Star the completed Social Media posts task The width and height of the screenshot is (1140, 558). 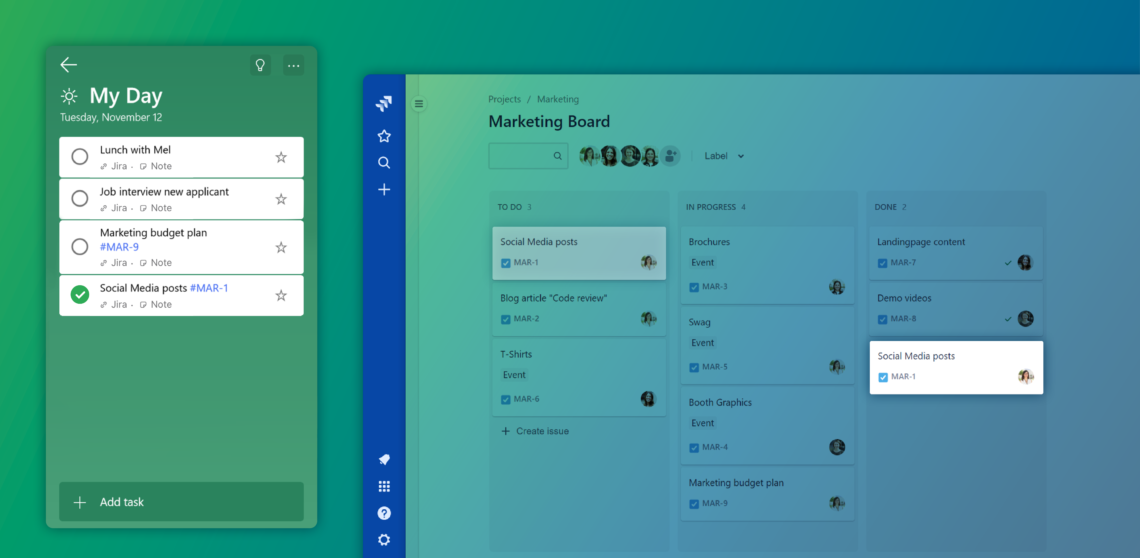tap(281, 295)
